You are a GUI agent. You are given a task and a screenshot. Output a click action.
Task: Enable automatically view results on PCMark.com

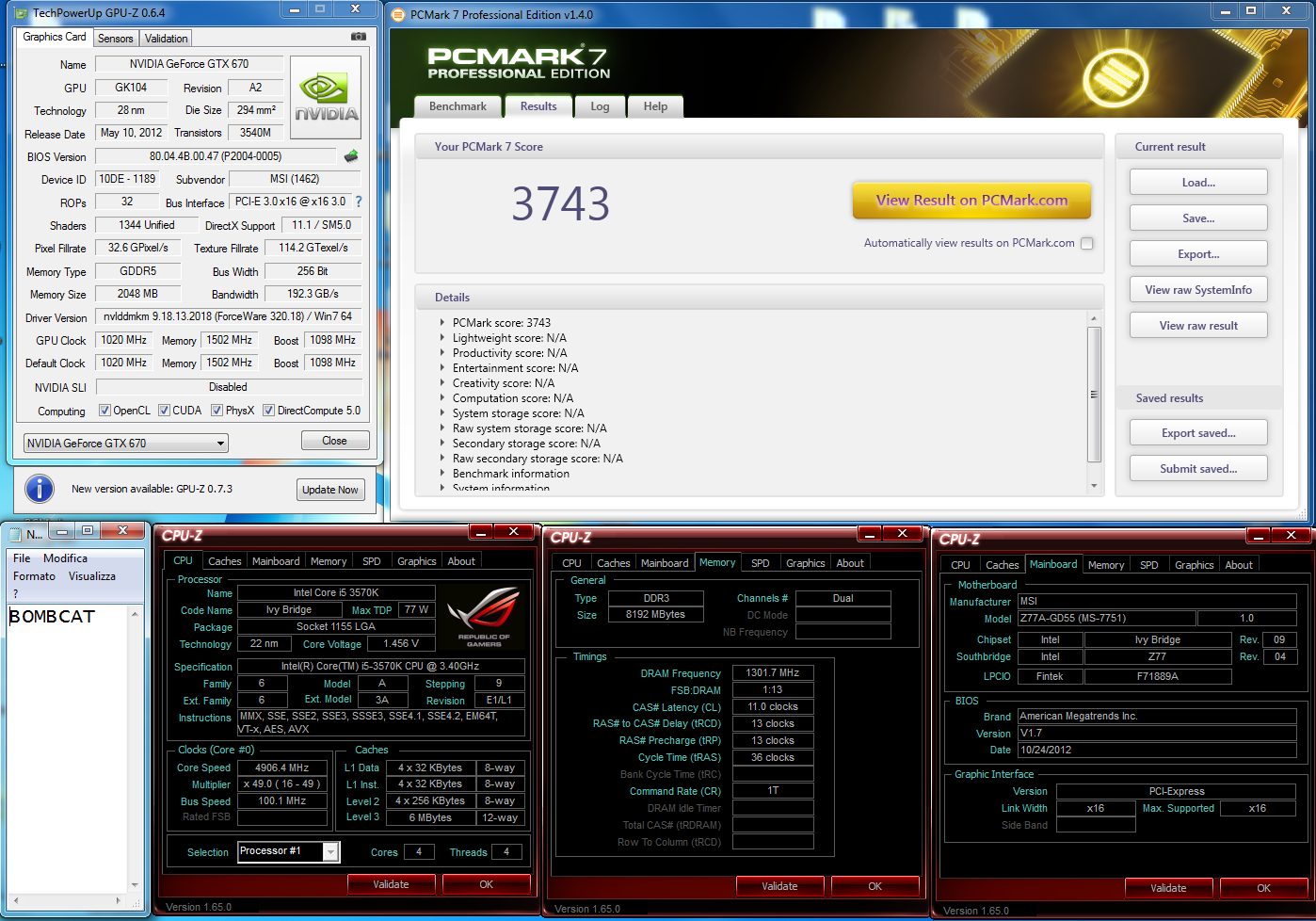tap(1087, 243)
